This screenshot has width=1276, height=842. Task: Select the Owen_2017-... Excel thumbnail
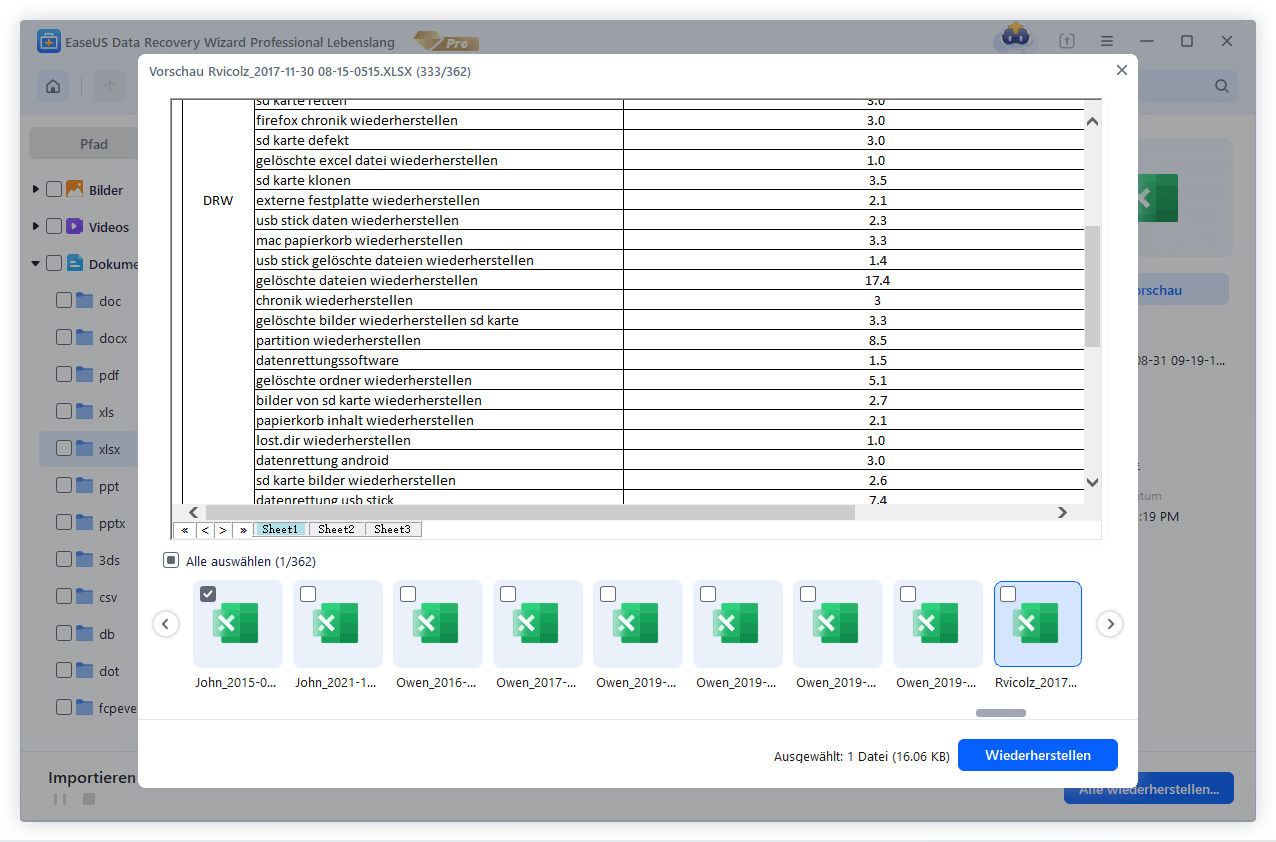coord(538,624)
